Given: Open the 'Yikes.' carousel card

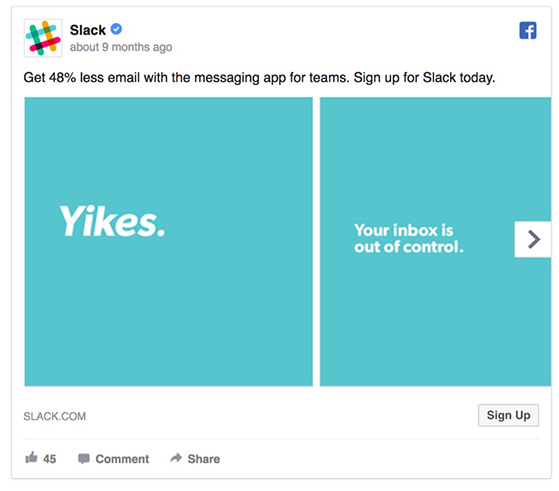Looking at the screenshot, I should click(169, 241).
